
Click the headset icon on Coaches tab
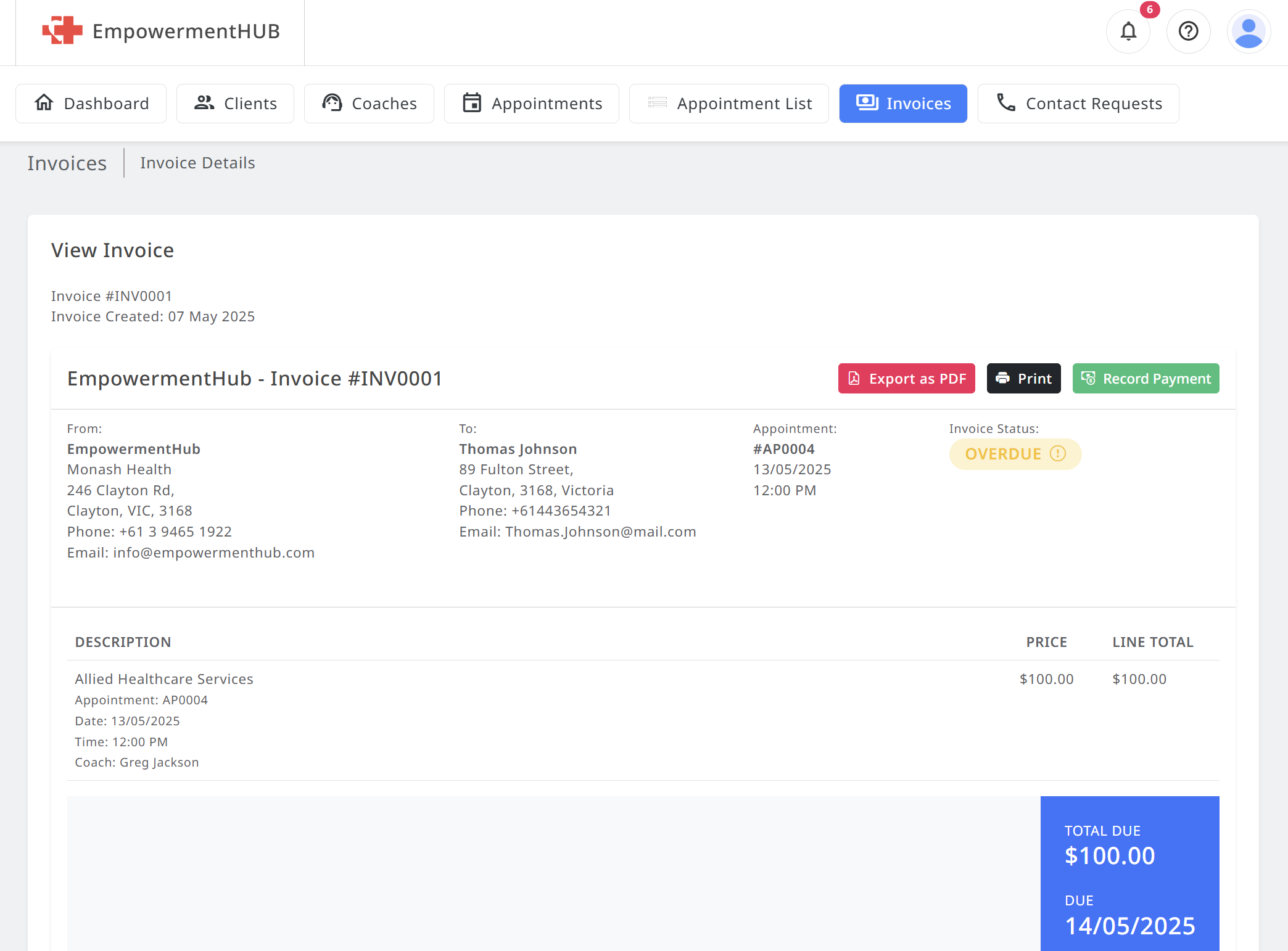331,103
